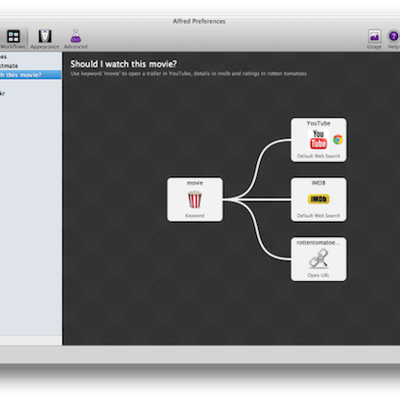Screen dimensions: 400x400
Task: Select the YouTube Default Web Search node
Action: click(319, 140)
